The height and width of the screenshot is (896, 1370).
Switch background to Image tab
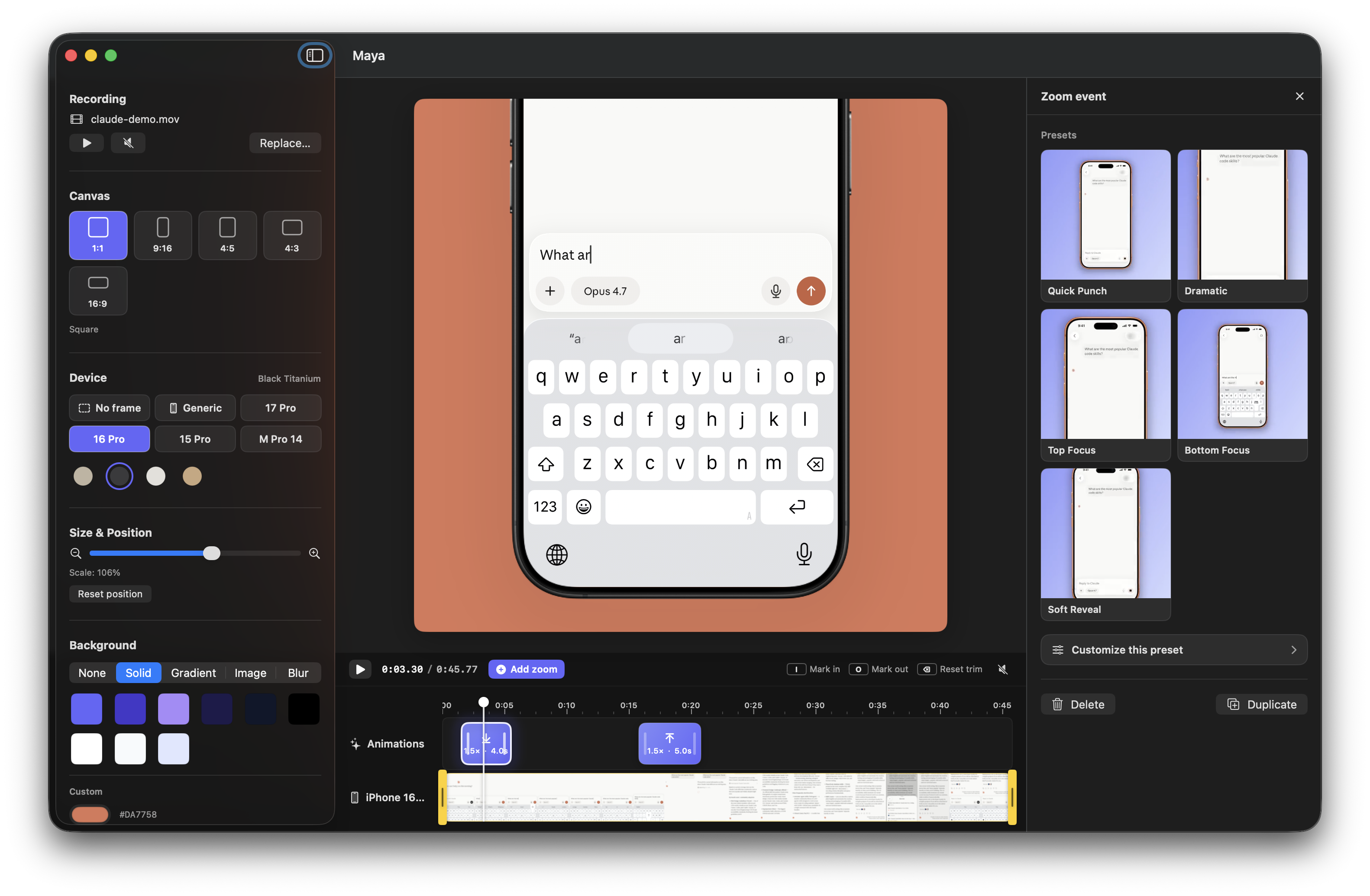250,672
